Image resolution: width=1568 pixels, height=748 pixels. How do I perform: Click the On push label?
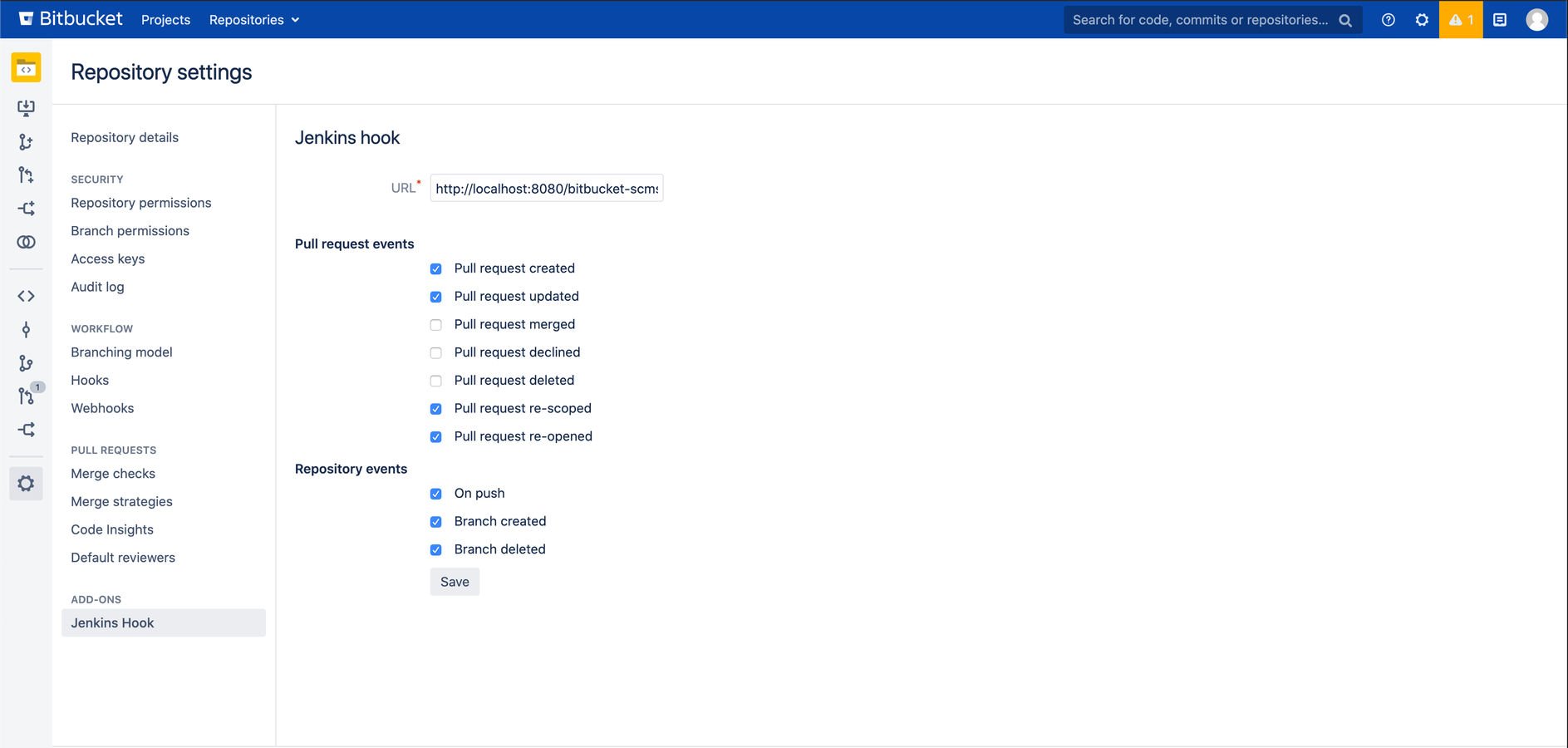coord(479,493)
